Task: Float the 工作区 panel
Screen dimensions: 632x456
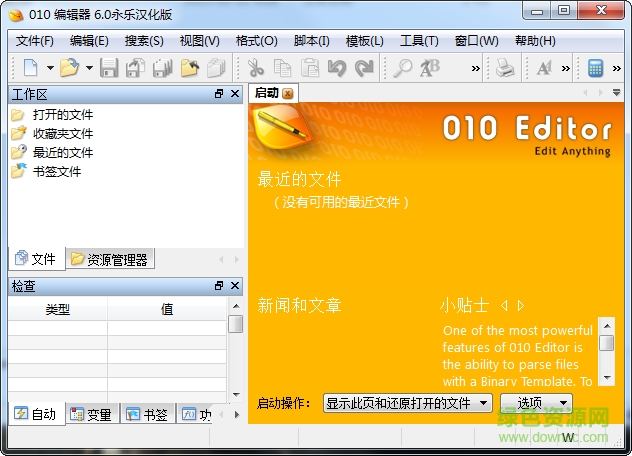Action: [x=219, y=94]
